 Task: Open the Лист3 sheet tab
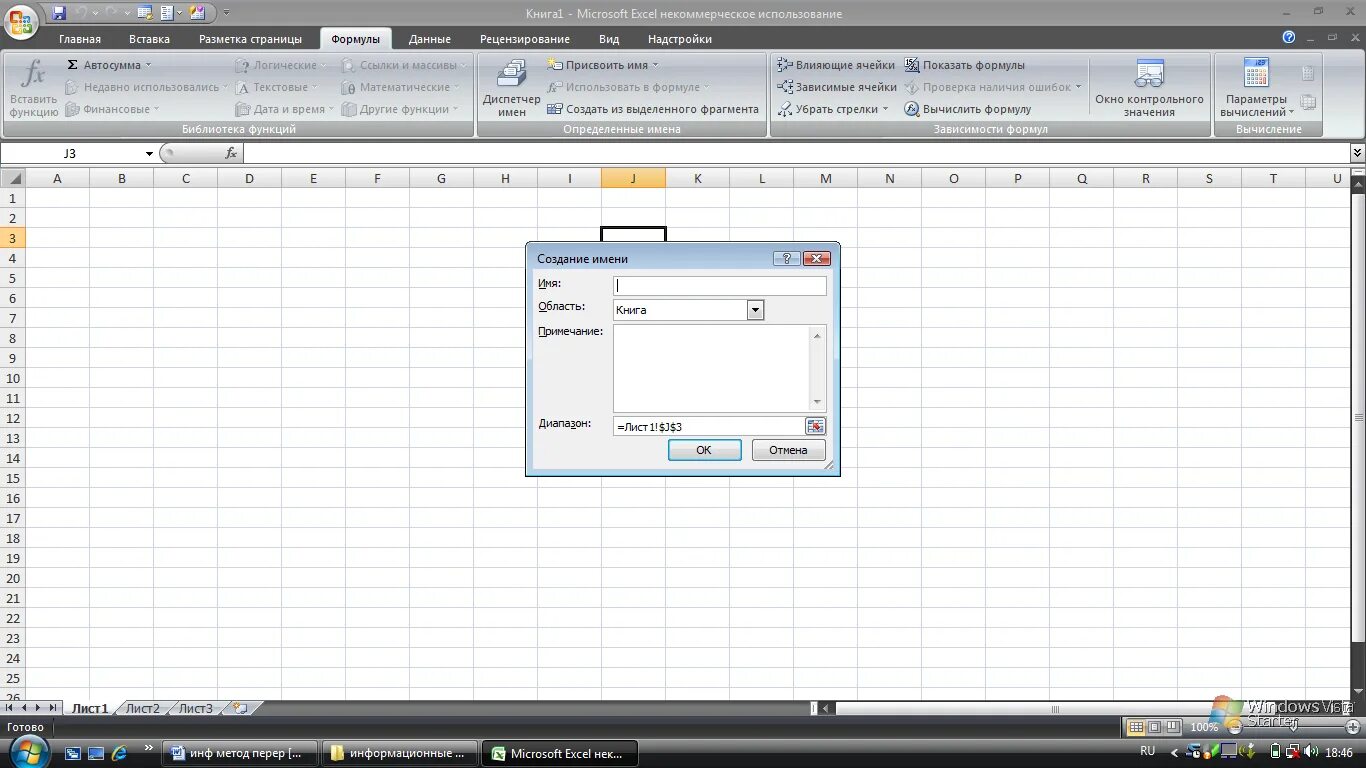pos(195,708)
